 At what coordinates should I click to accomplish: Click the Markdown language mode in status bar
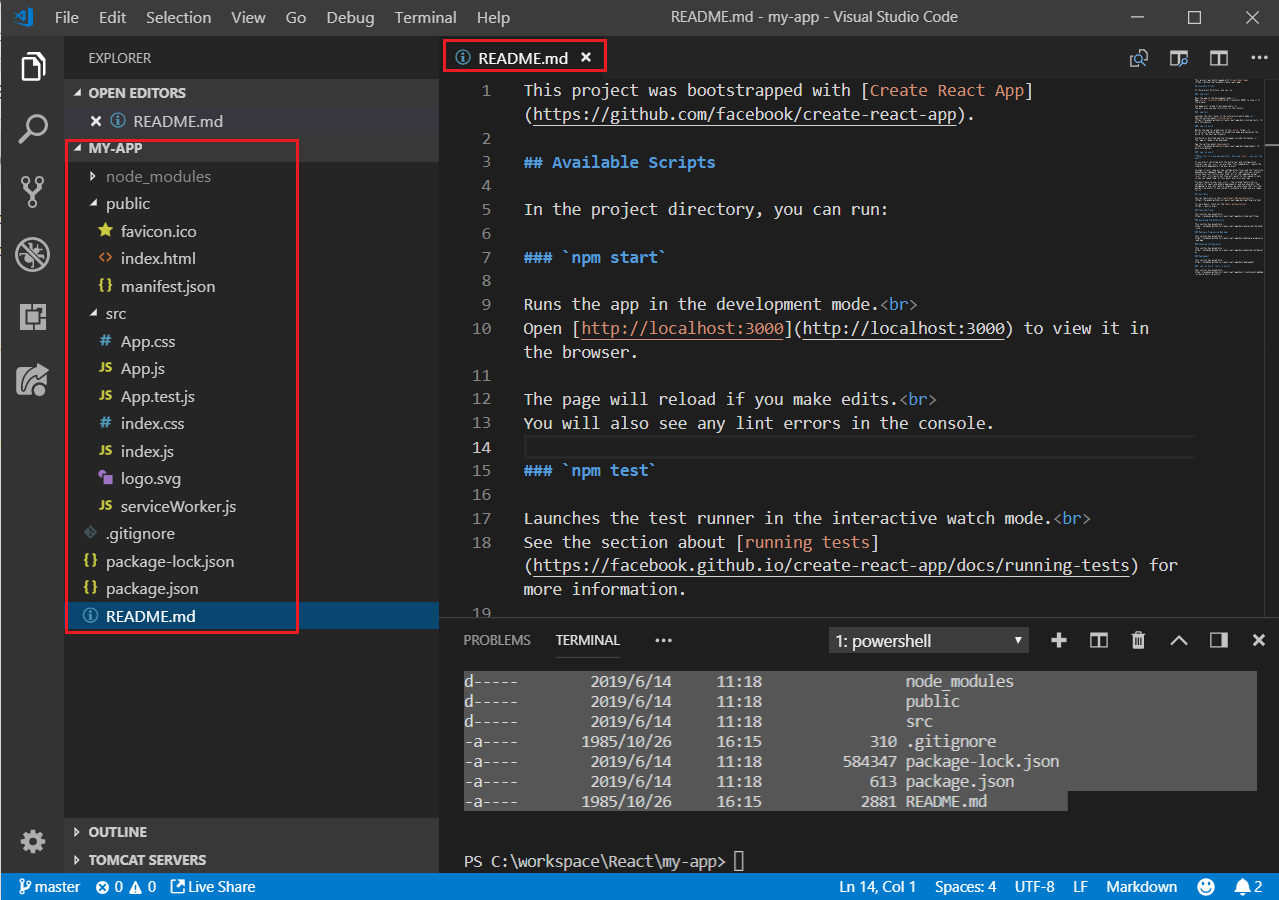[x=1141, y=886]
